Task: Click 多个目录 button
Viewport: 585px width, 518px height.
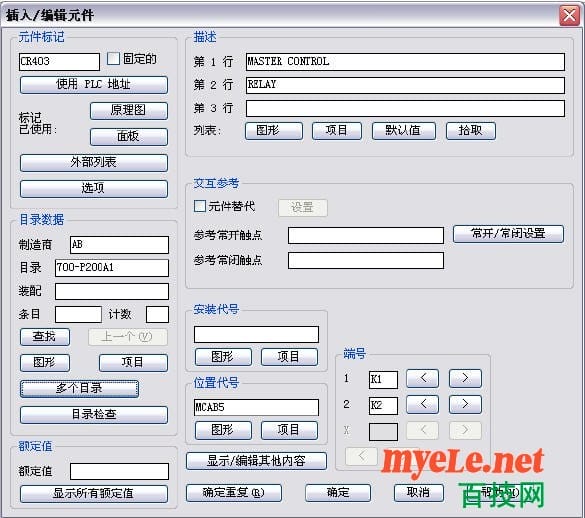Action: coord(79,389)
